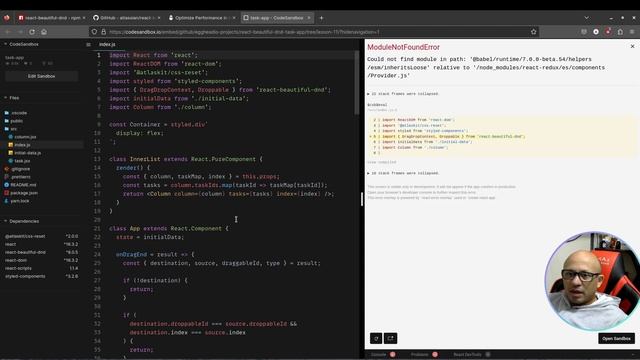
Task: Click the Edit Sandbox button
Action: coord(41,76)
